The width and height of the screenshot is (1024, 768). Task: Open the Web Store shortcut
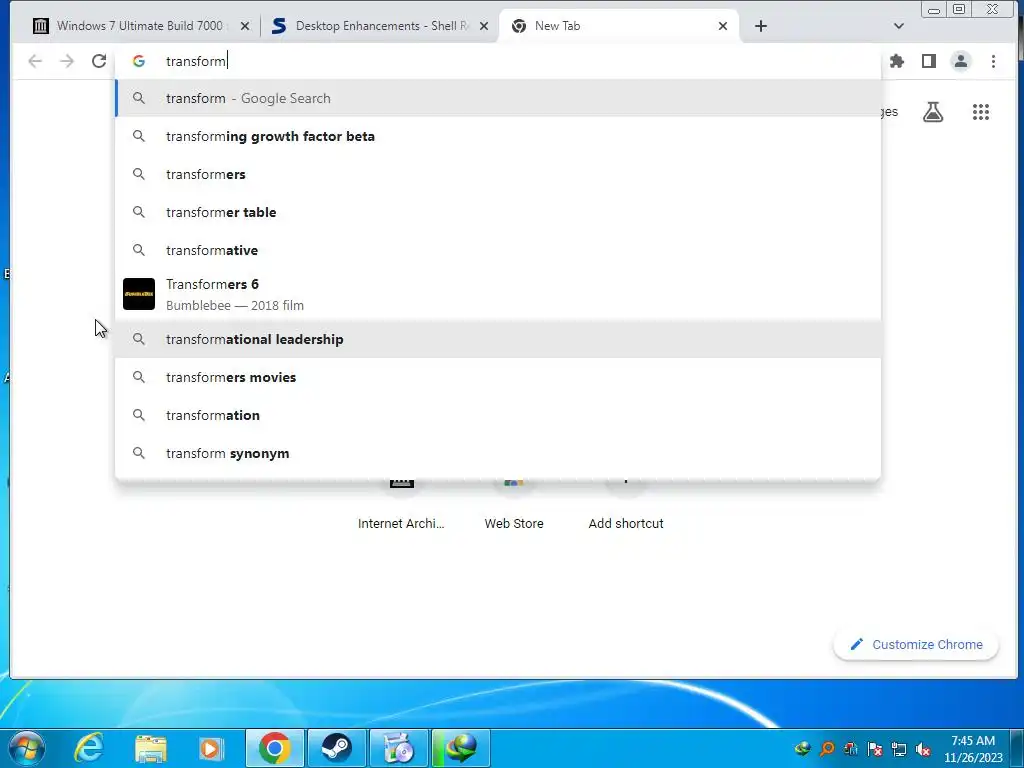(x=514, y=506)
